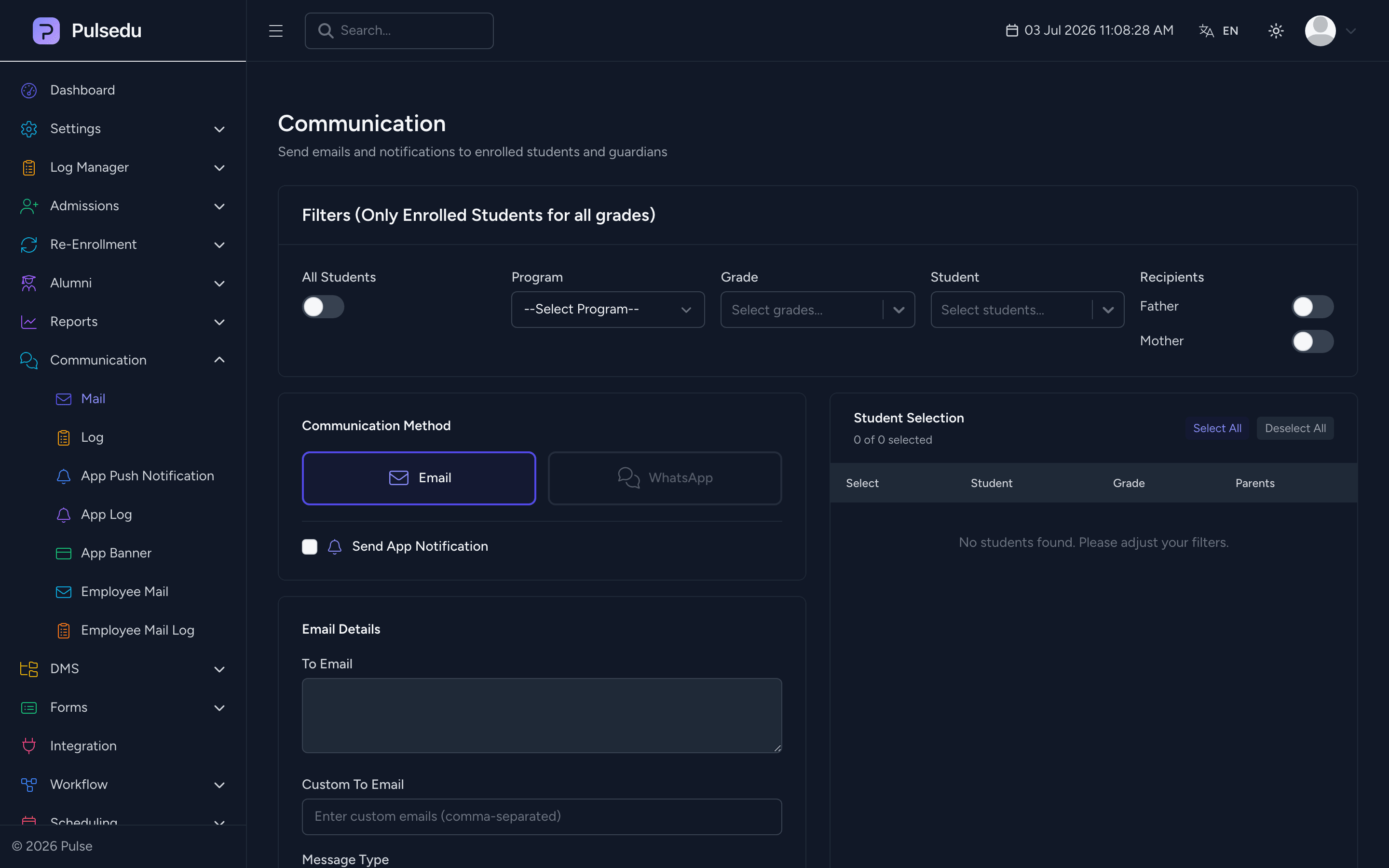Expand the Log Manager chevron
The image size is (1389, 868).
click(219, 168)
